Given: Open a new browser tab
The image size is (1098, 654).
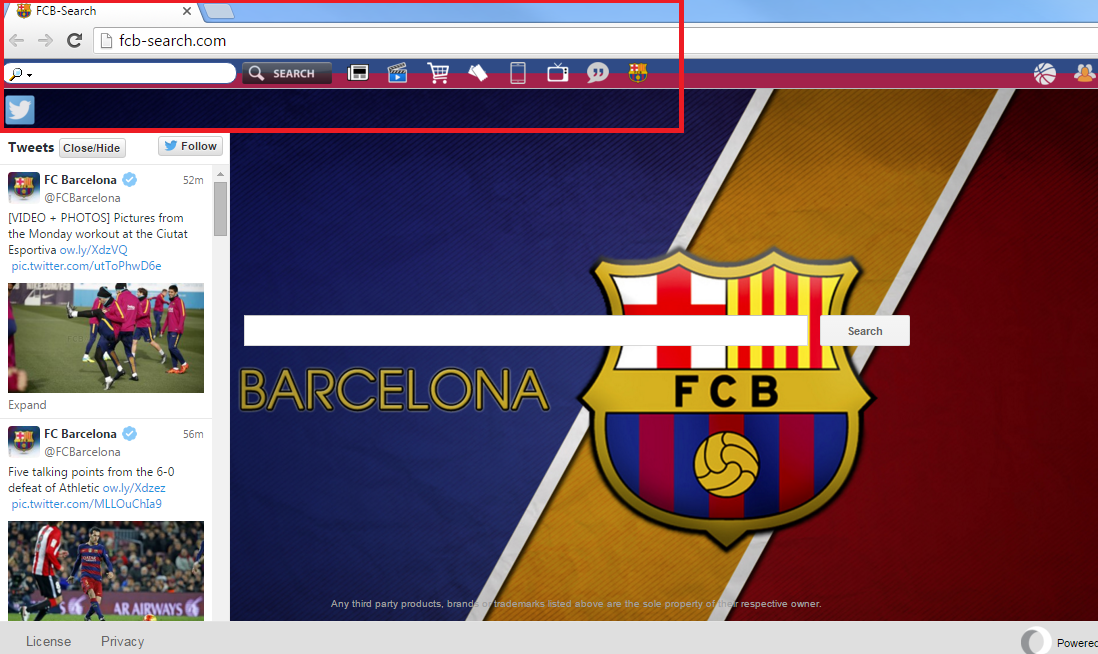Looking at the screenshot, I should (x=218, y=11).
